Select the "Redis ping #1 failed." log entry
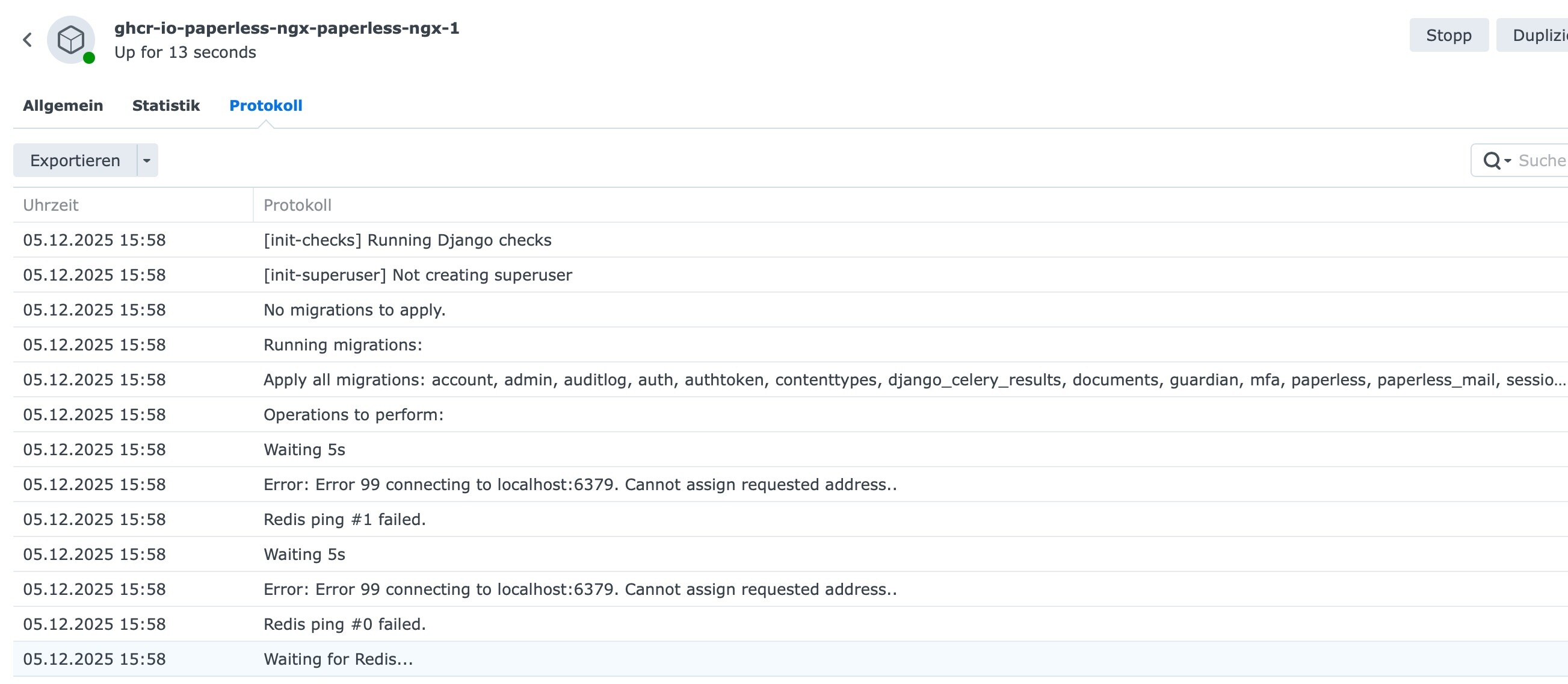 [345, 520]
